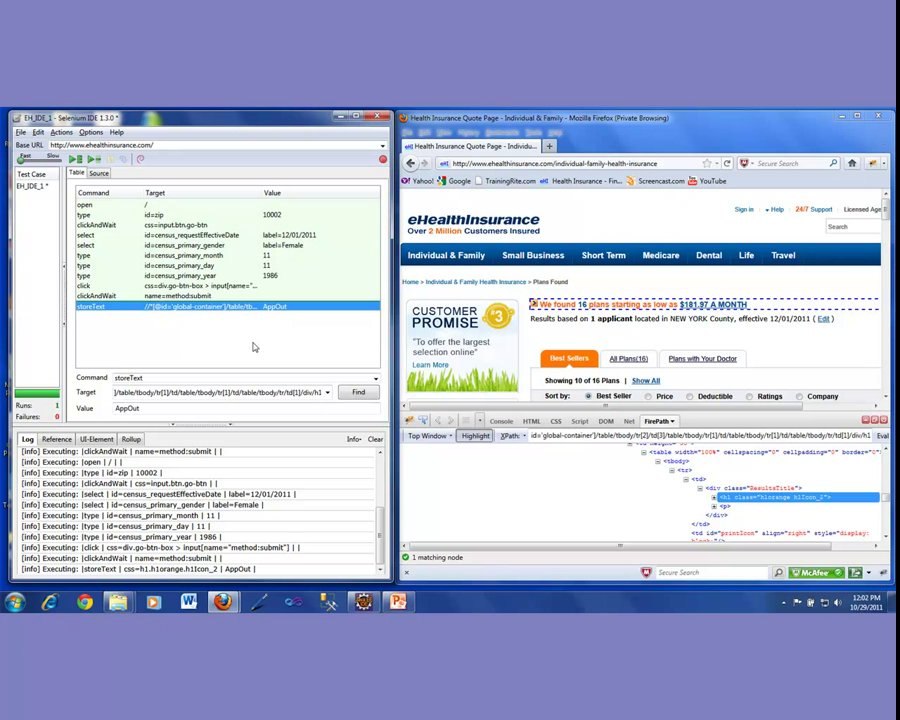Open the Options menu in Selenium IDE
Screen dimensions: 900x720
[x=91, y=132]
